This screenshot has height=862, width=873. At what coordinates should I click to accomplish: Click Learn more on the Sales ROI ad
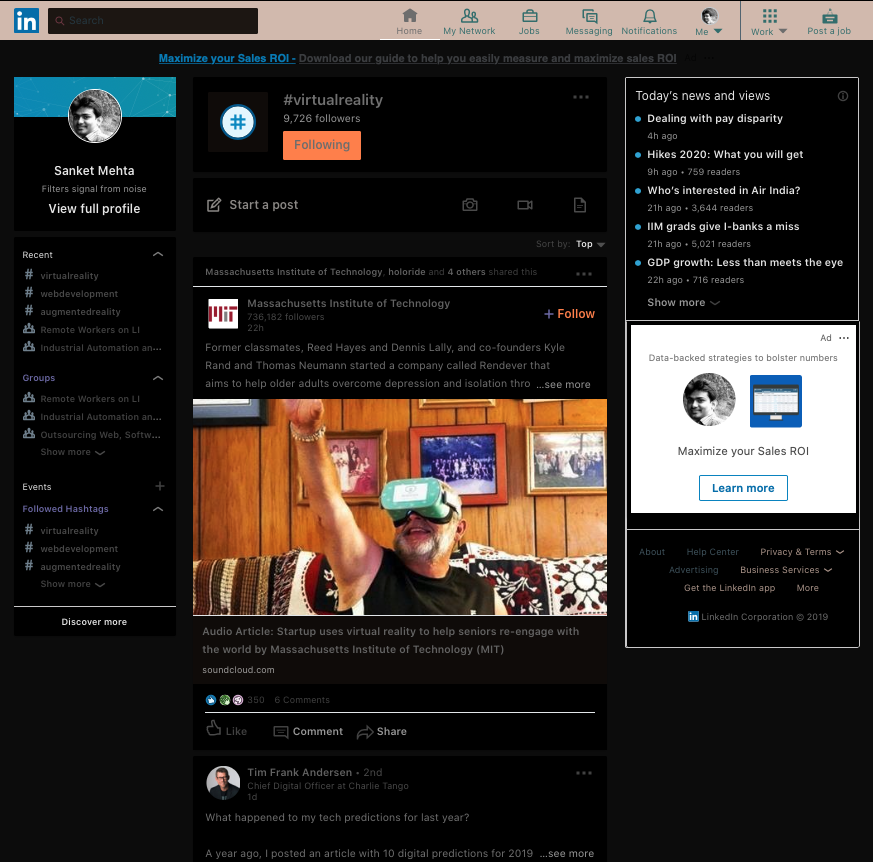pos(743,488)
